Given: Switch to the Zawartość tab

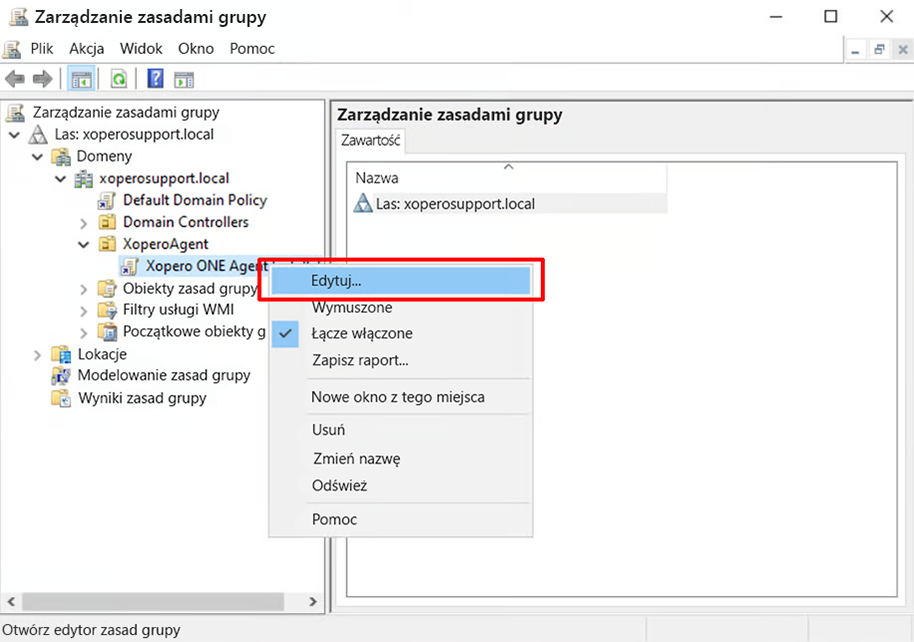Looking at the screenshot, I should [x=370, y=141].
